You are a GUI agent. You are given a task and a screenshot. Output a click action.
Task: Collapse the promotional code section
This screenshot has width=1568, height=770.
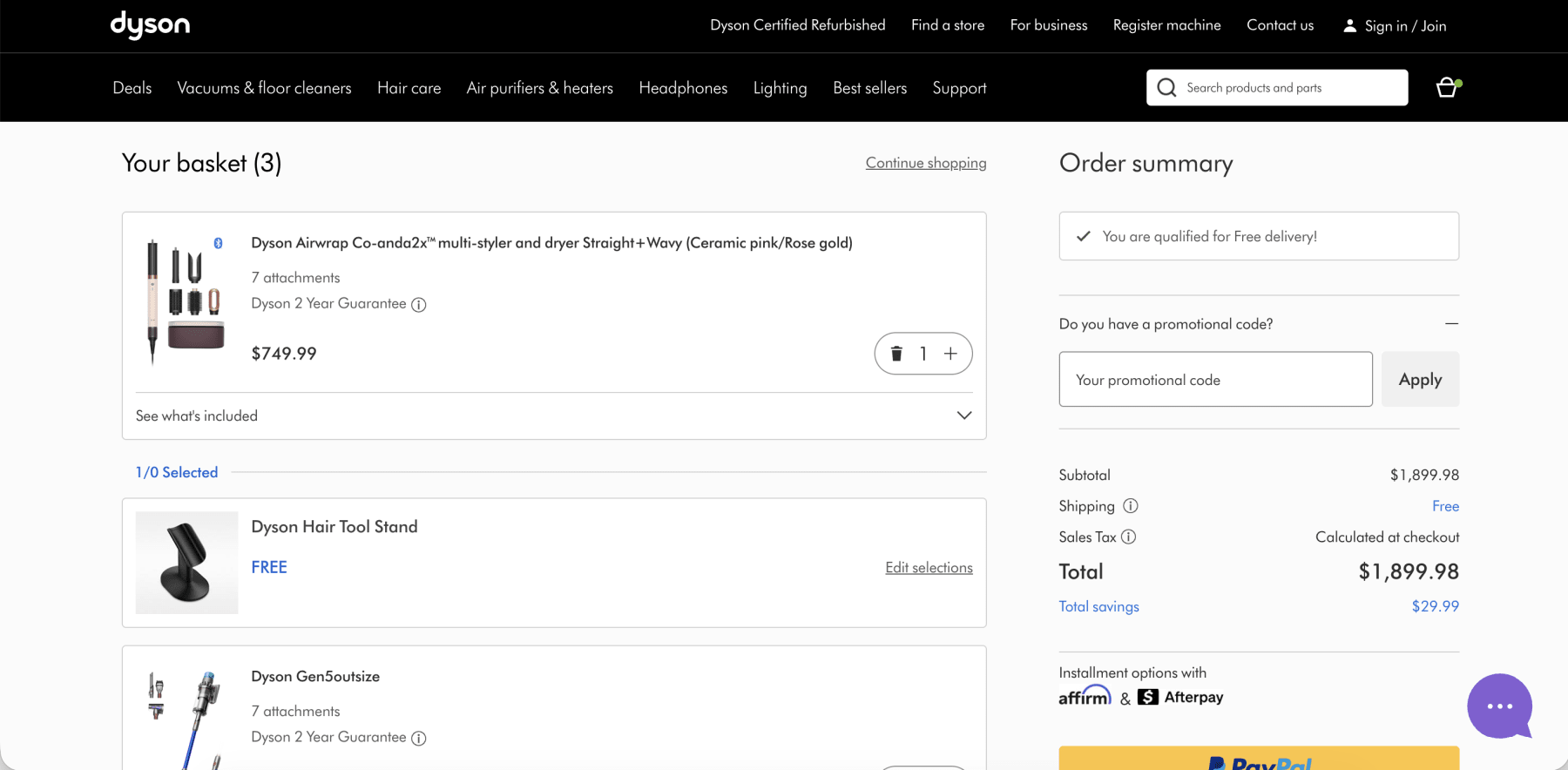[1451, 324]
